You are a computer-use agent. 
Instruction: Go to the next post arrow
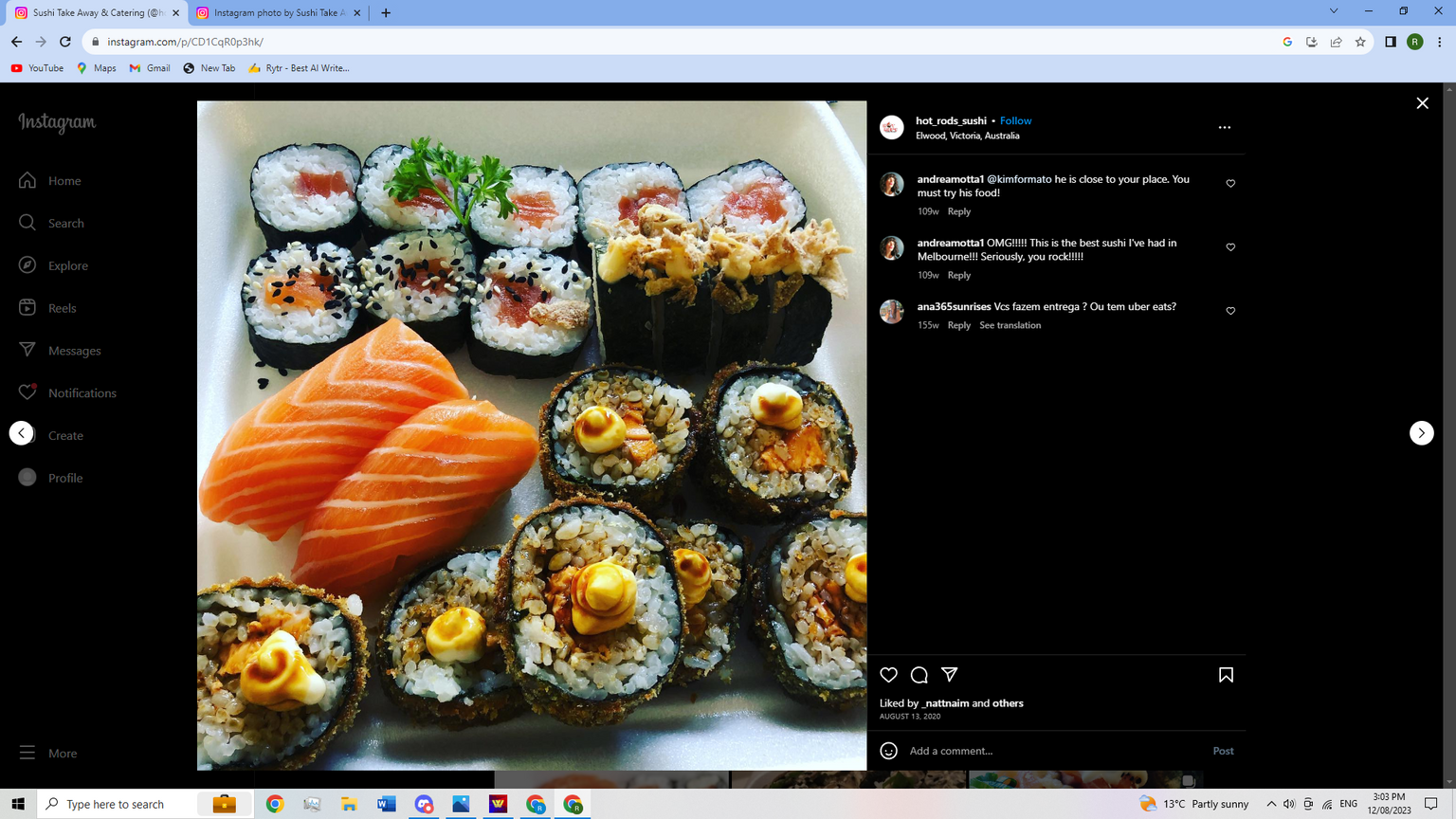coord(1421,433)
